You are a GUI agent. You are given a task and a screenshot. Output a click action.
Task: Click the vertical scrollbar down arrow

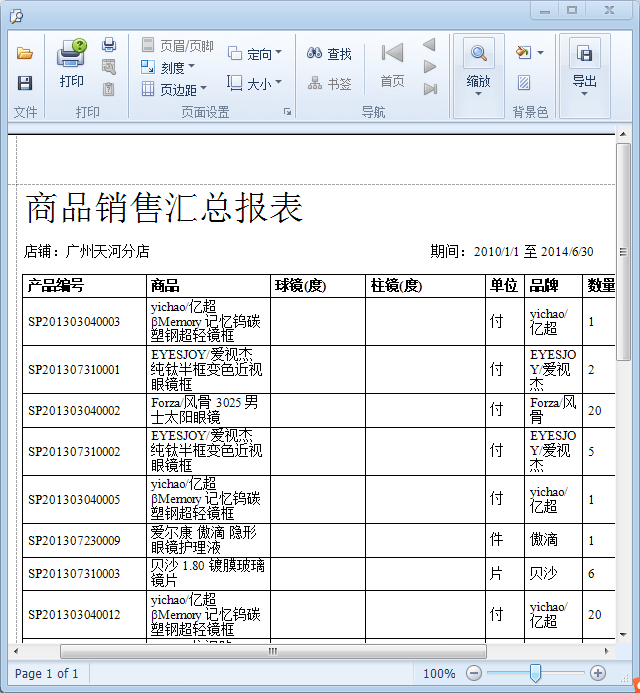[623, 635]
